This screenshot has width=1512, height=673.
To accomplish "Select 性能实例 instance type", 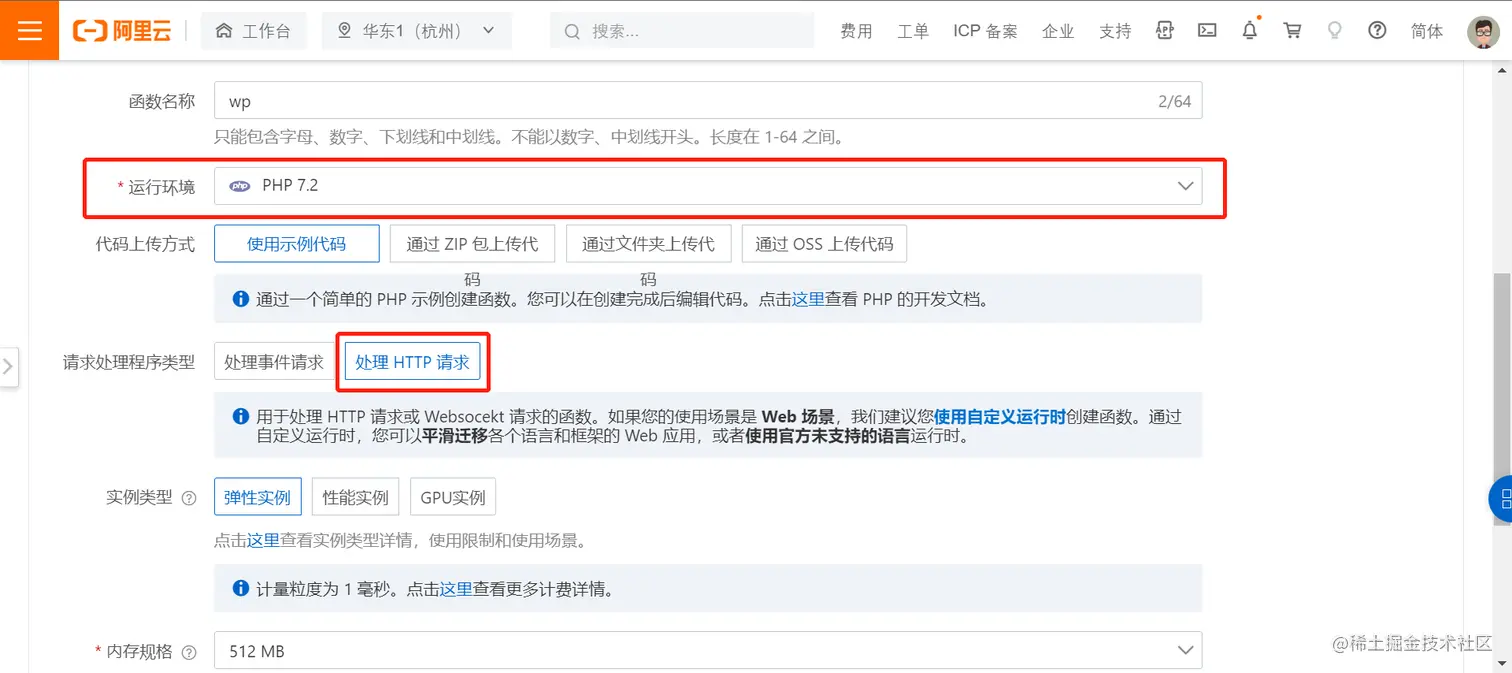I will [355, 497].
